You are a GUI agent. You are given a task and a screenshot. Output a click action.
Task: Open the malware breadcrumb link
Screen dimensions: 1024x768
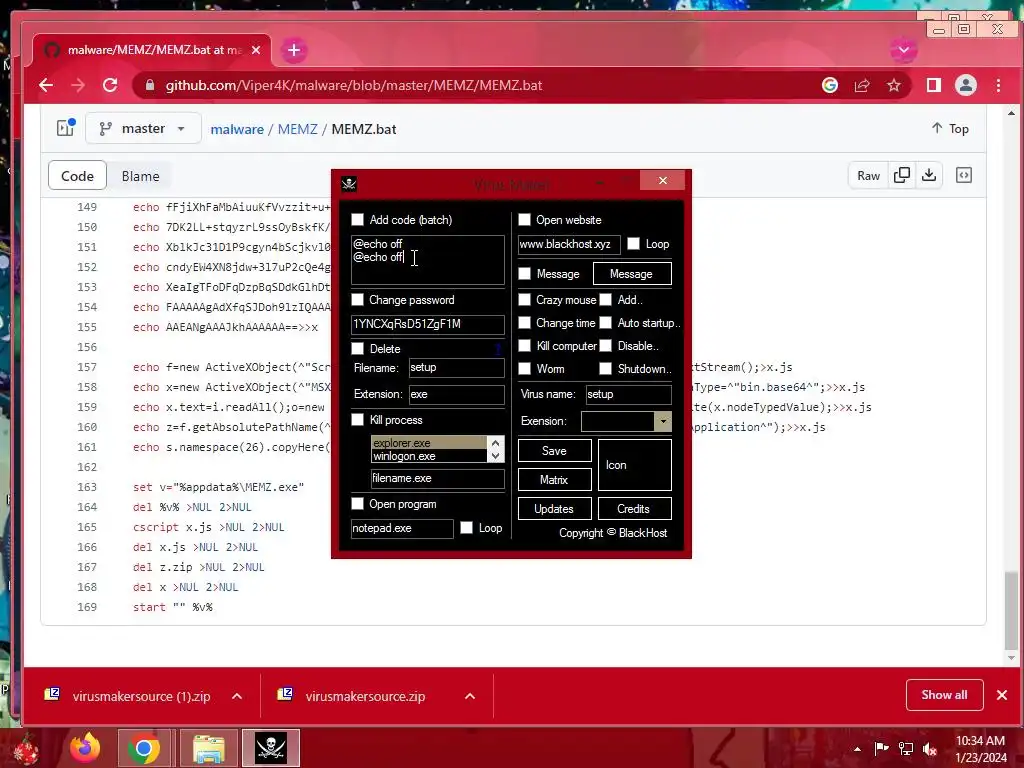tap(236, 129)
